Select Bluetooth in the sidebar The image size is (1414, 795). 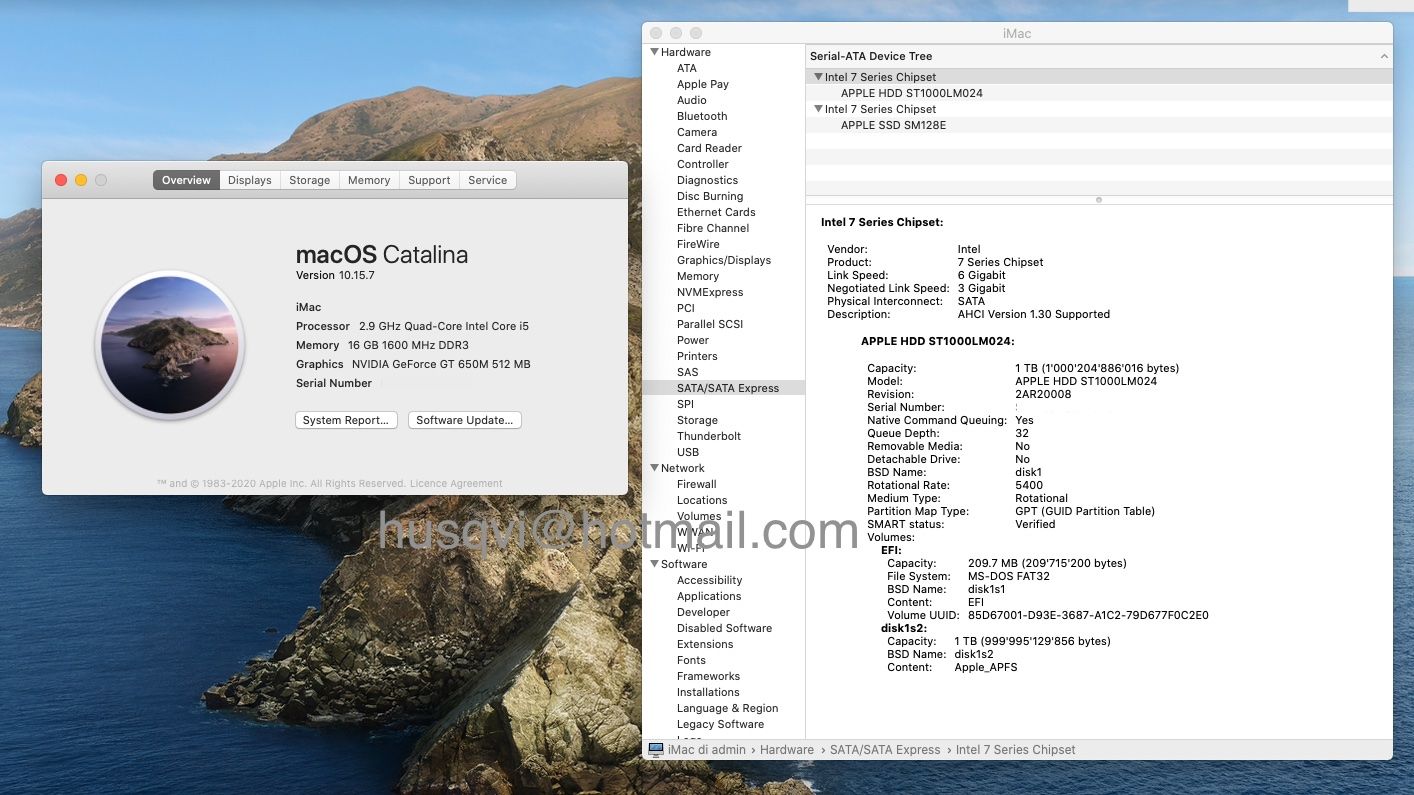pos(702,116)
